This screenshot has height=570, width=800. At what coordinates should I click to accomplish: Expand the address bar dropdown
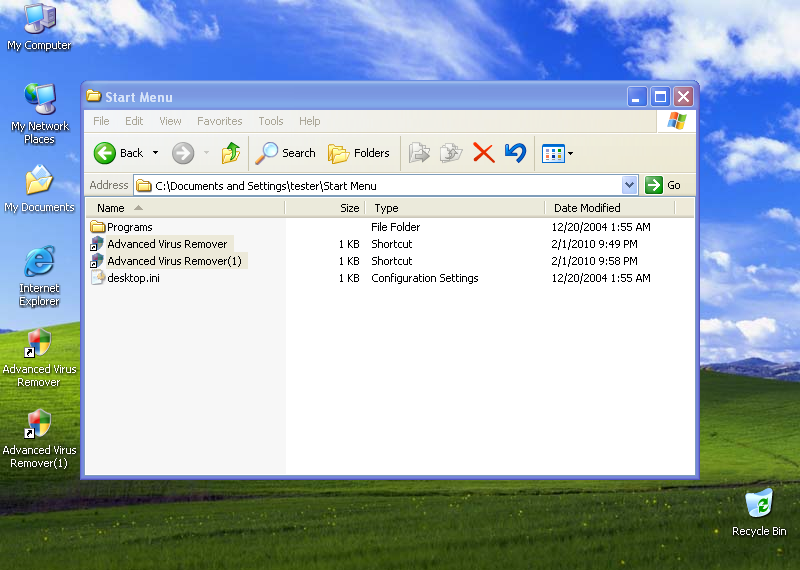pos(630,185)
